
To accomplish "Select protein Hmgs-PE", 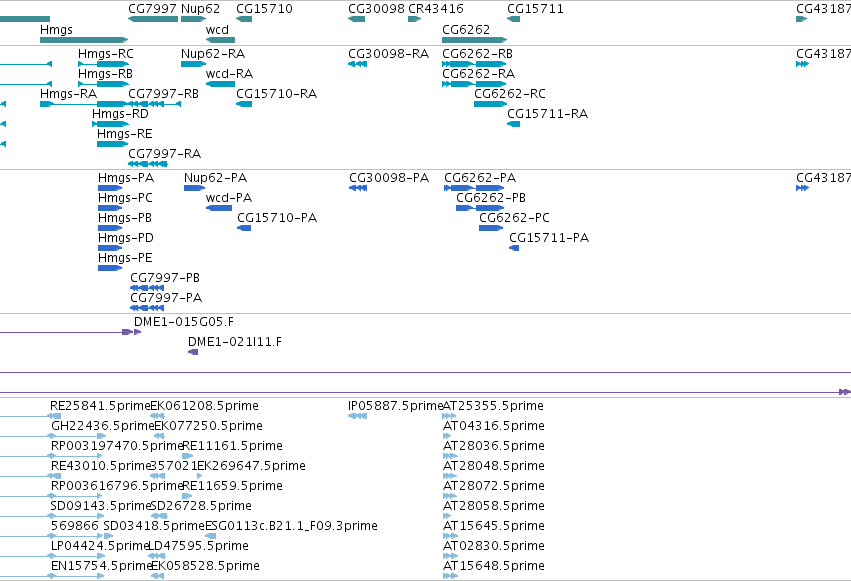I will coord(110,269).
